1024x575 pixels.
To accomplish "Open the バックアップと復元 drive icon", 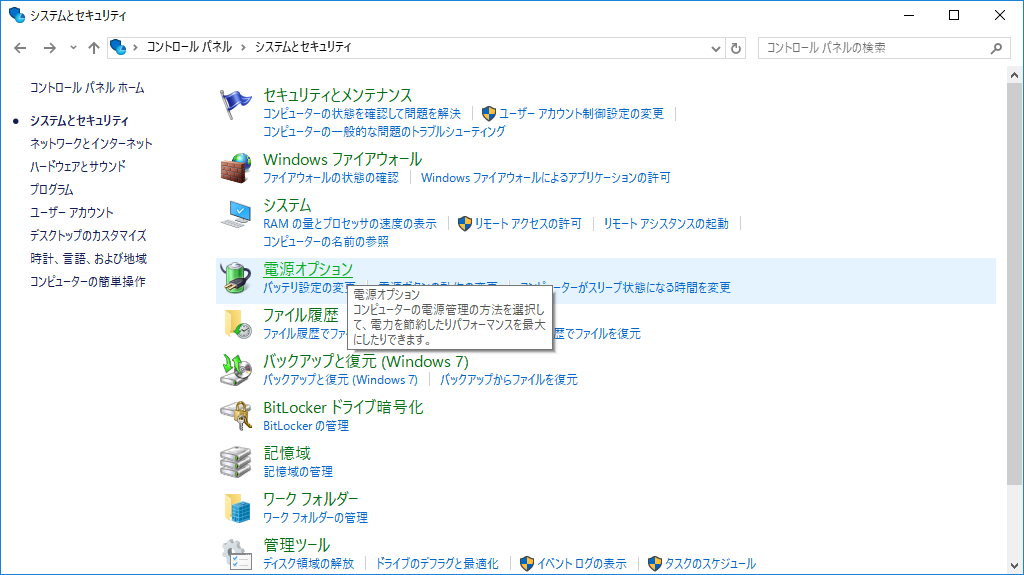I will (235, 370).
